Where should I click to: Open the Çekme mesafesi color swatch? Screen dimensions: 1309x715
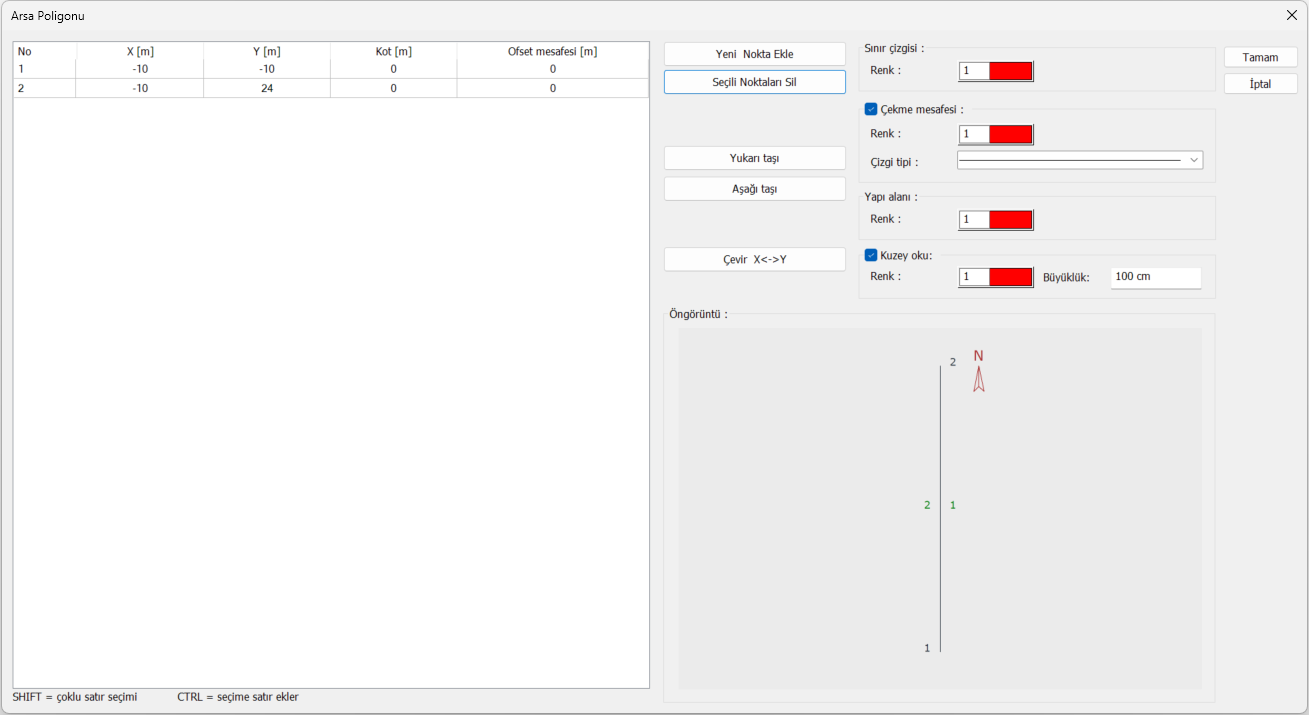coord(1010,134)
